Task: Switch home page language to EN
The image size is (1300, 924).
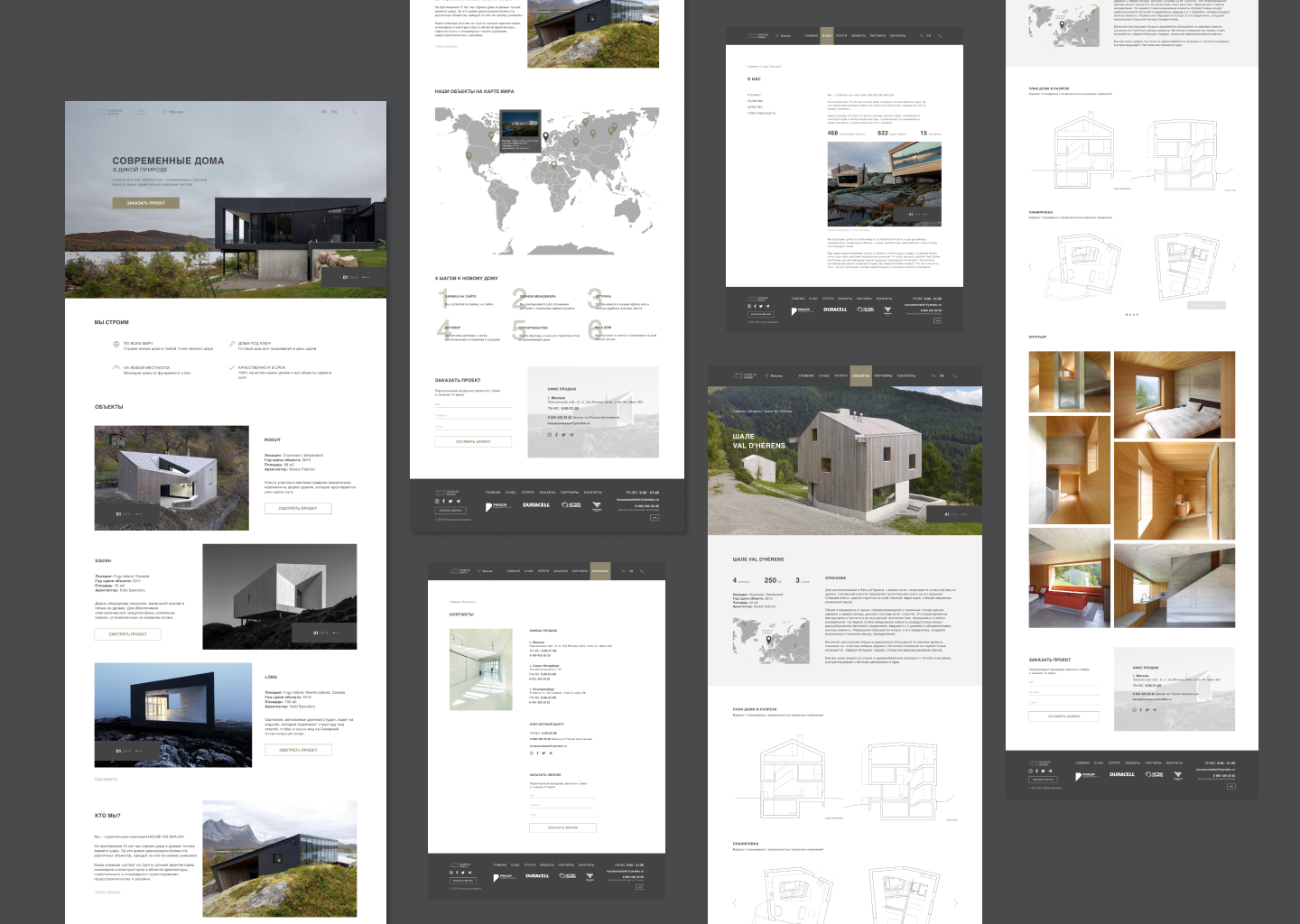Action: pyautogui.click(x=334, y=112)
